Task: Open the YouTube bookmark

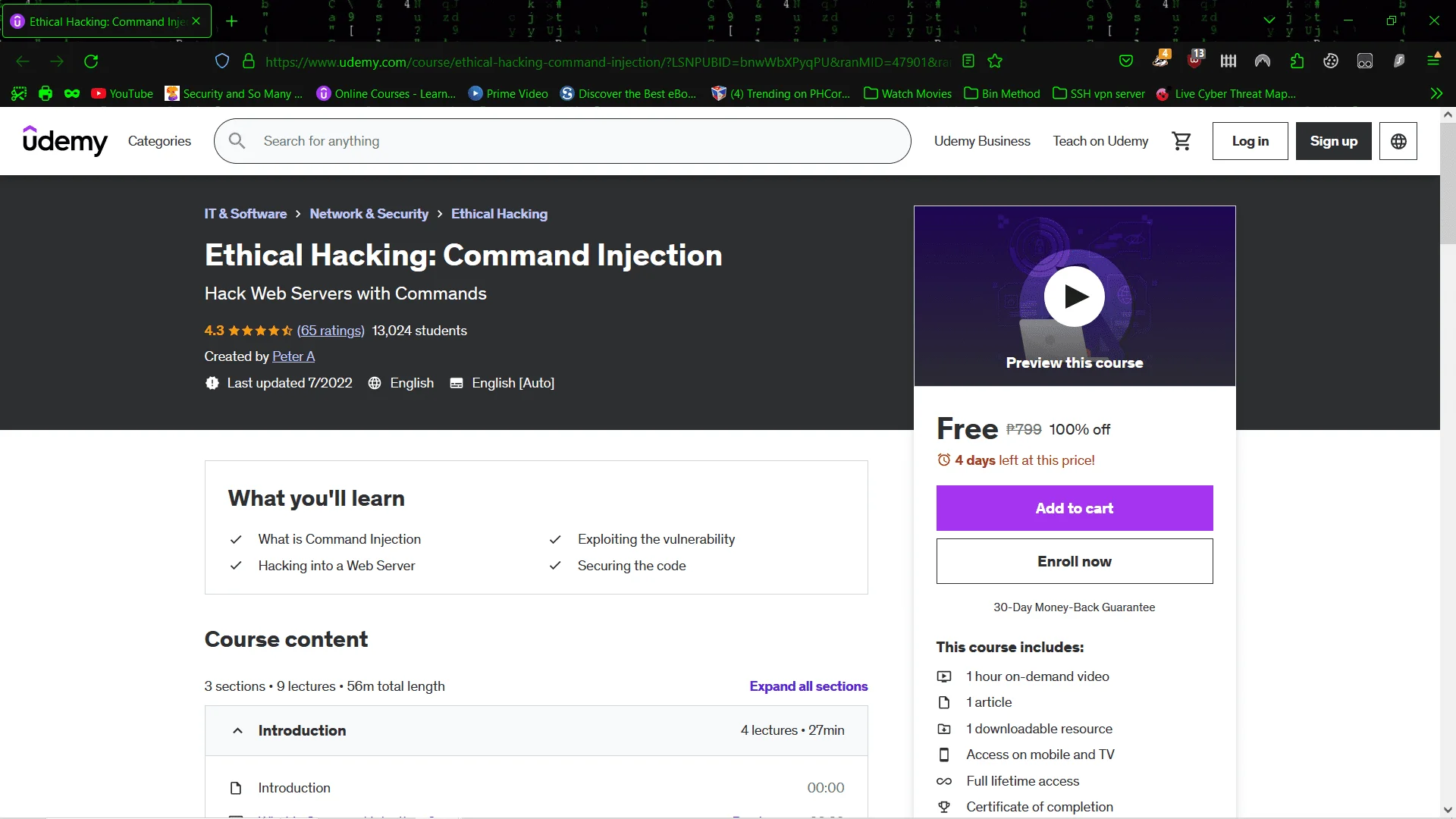Action: tap(122, 94)
